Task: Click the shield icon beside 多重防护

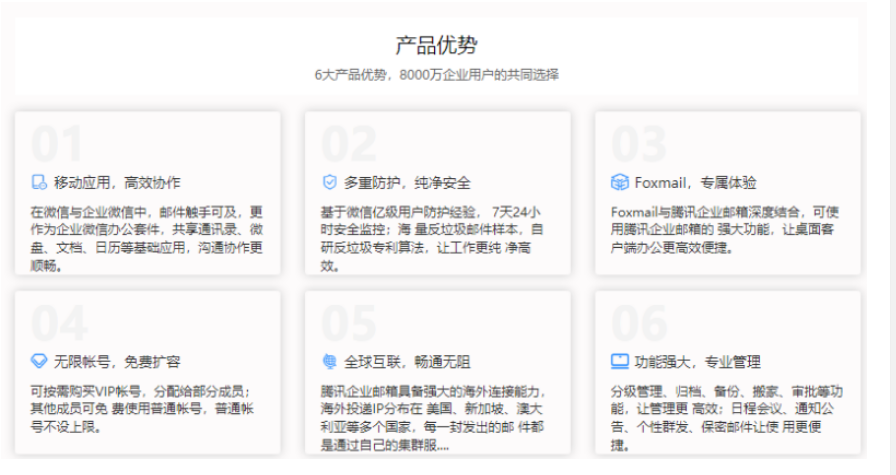Action: point(329,183)
